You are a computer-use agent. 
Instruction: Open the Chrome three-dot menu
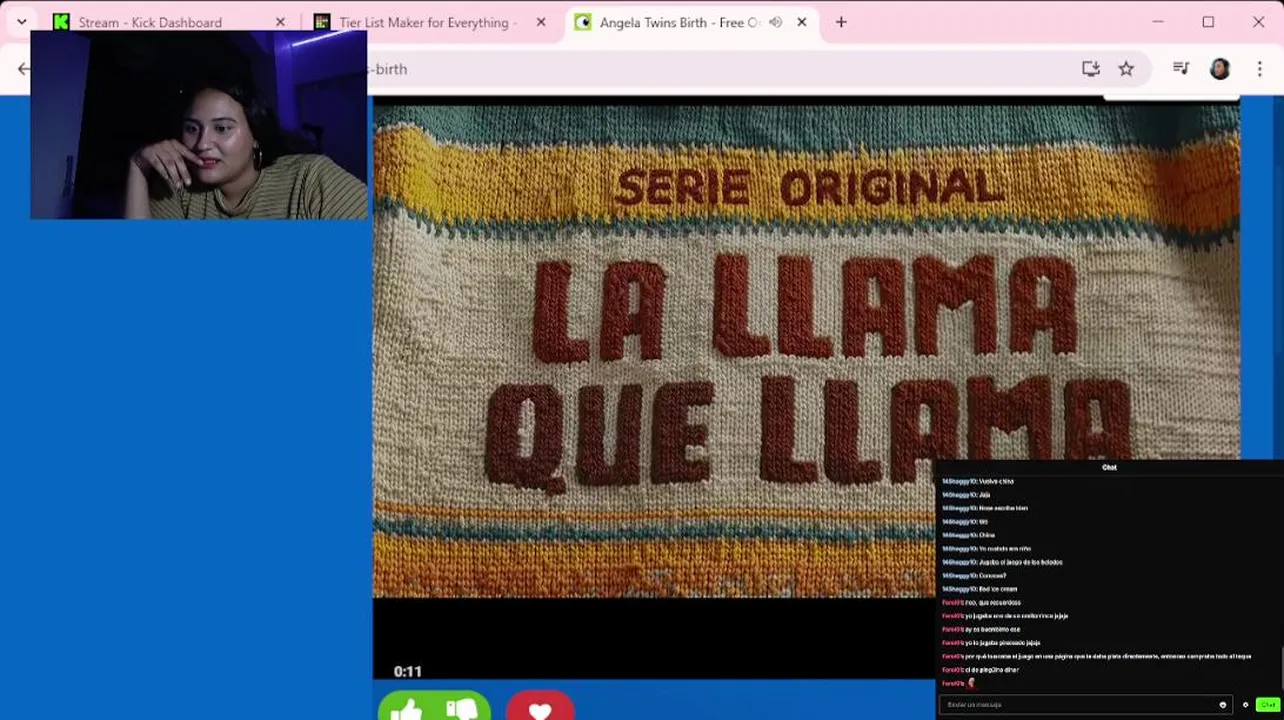(x=1259, y=69)
